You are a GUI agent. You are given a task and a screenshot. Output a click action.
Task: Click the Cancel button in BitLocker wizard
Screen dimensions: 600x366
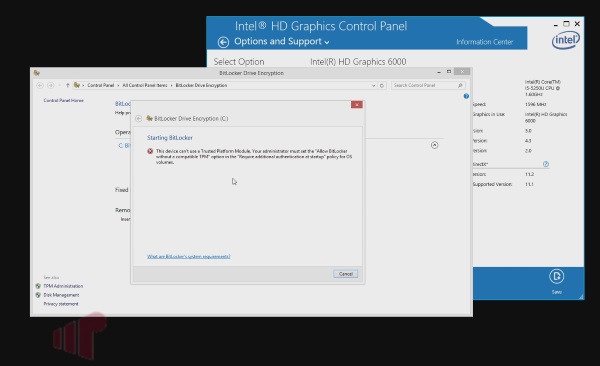click(346, 274)
